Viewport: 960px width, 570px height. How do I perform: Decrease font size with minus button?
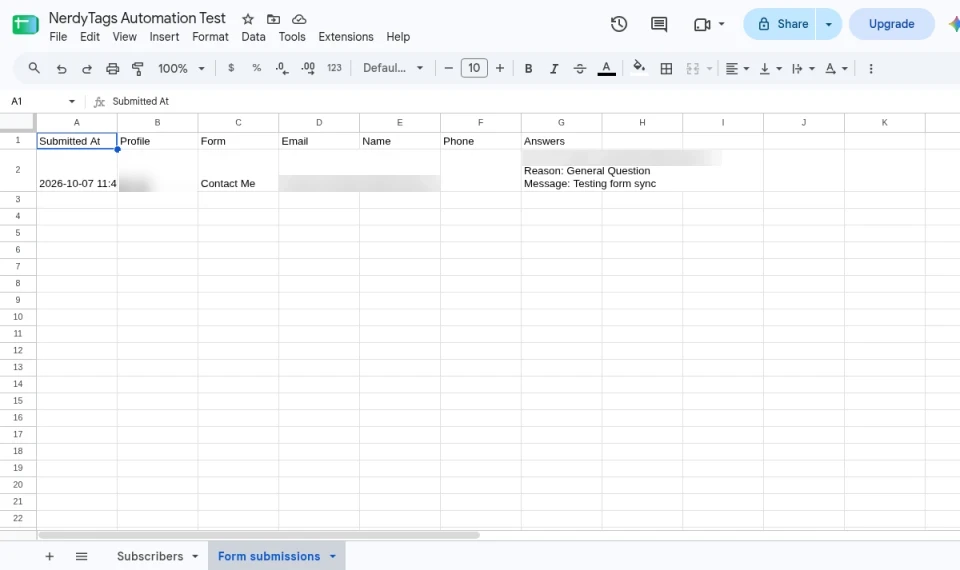coord(448,68)
